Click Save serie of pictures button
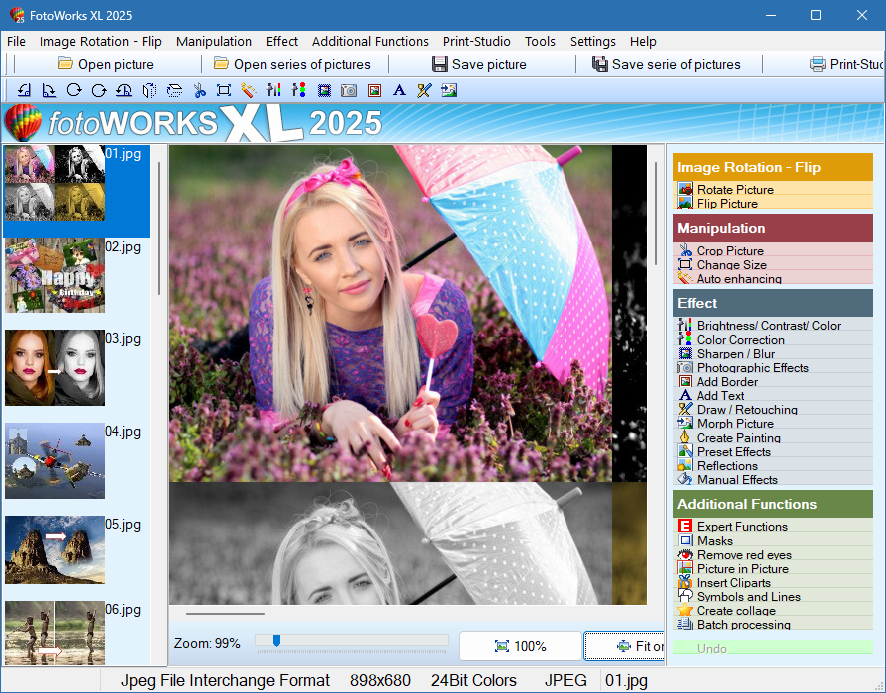The height and width of the screenshot is (693, 886). coord(666,64)
